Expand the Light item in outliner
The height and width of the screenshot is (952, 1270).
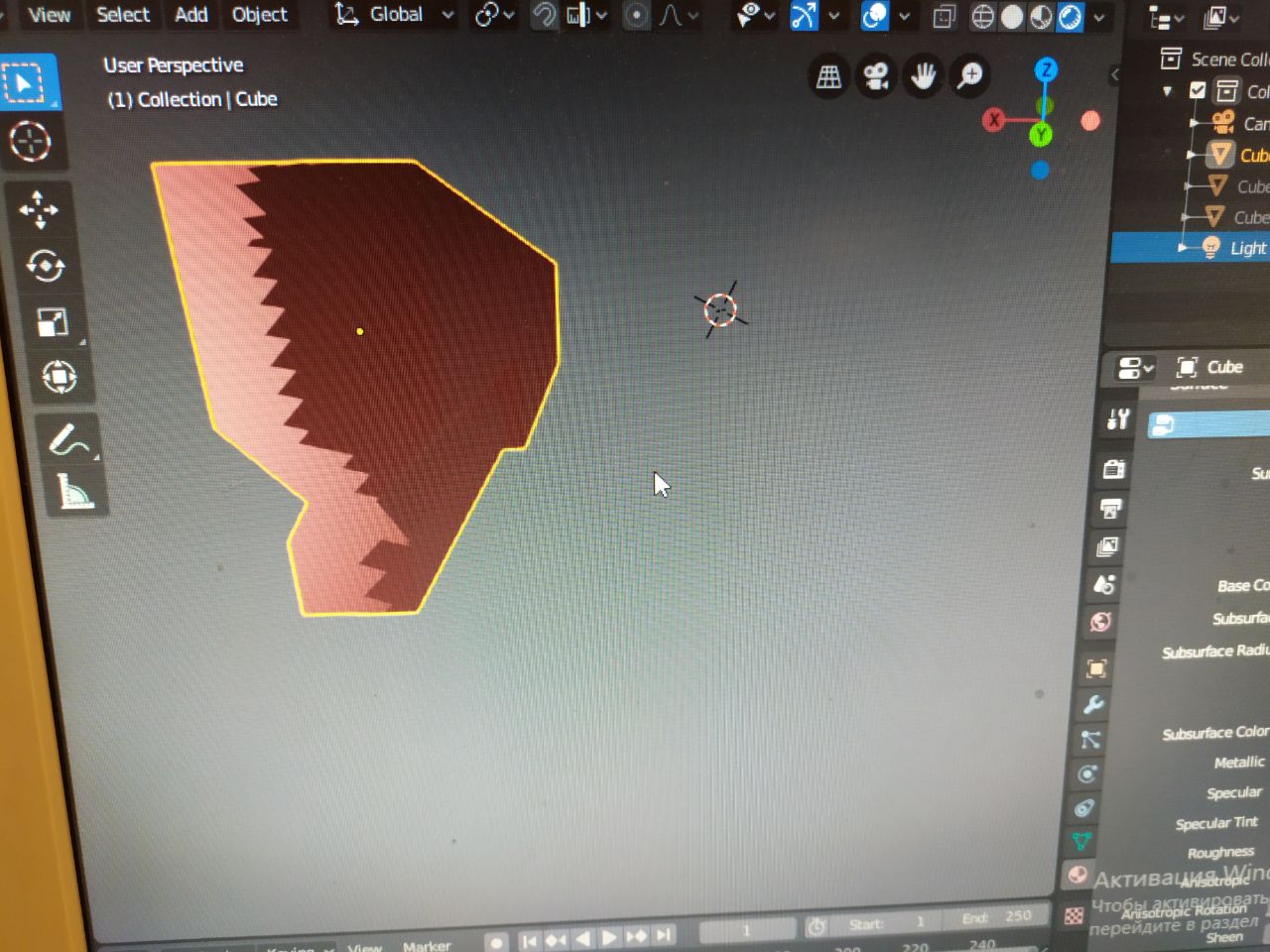[1183, 247]
